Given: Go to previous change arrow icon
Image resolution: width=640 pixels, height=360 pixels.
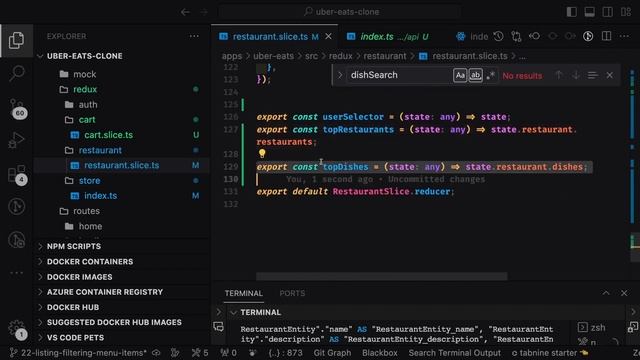Looking at the screenshot, I should [x=534, y=36].
